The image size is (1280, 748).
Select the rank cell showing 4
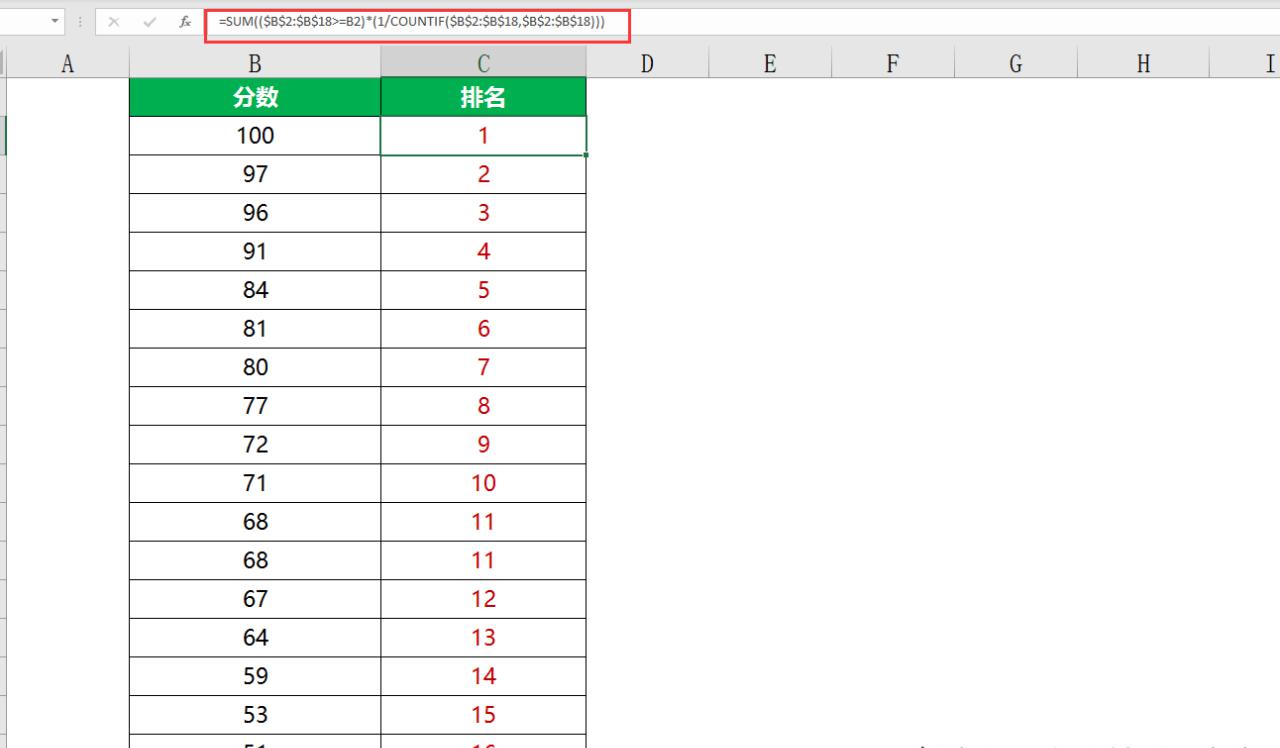point(483,252)
